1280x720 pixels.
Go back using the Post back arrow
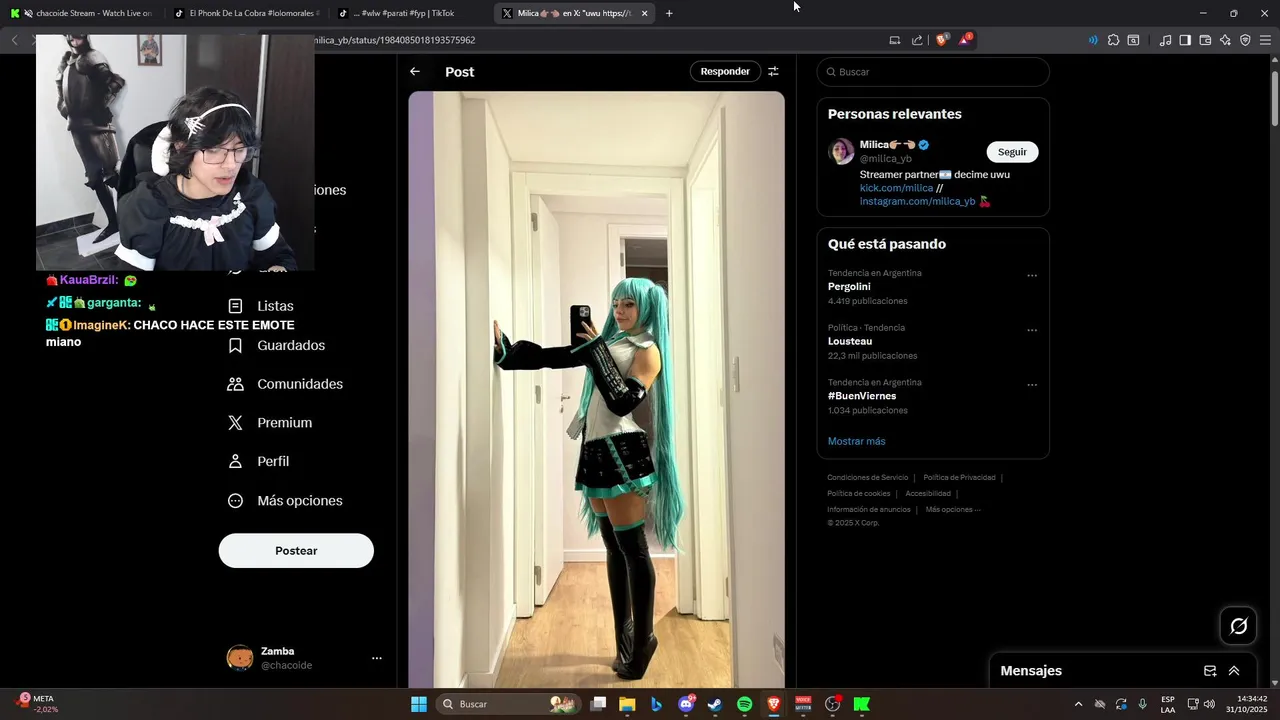pyautogui.click(x=415, y=72)
